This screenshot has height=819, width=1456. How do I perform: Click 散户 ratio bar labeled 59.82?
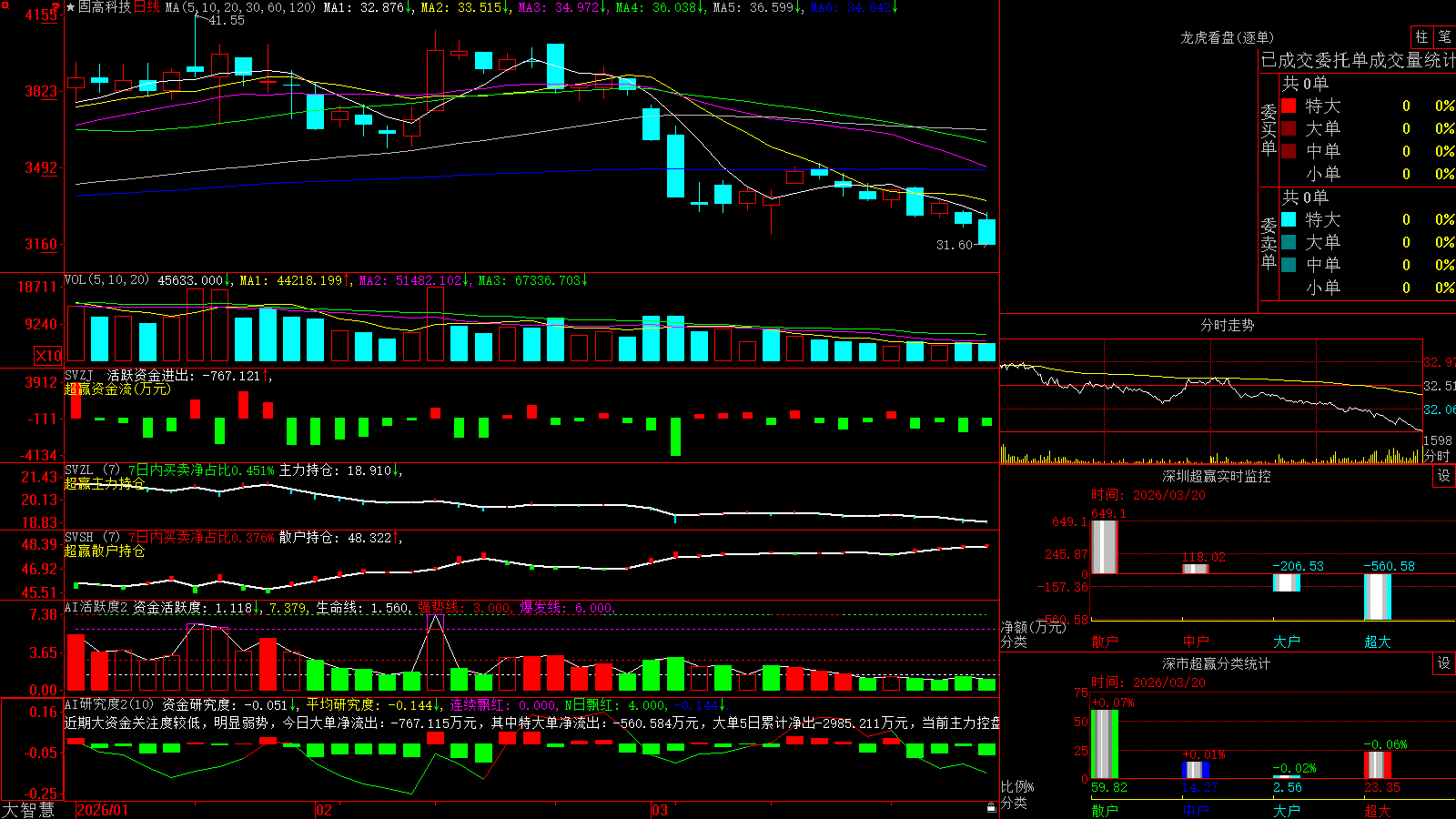pos(1105,744)
